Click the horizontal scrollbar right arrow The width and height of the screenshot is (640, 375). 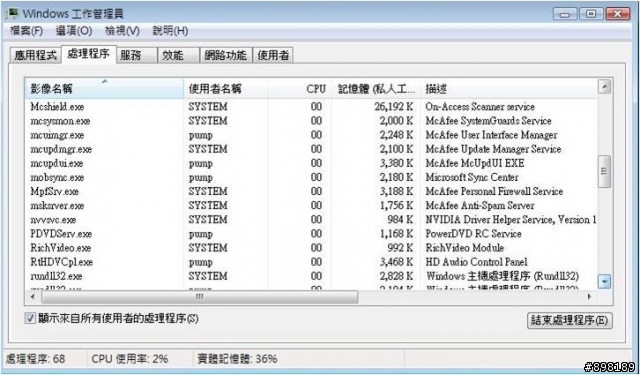[589, 297]
